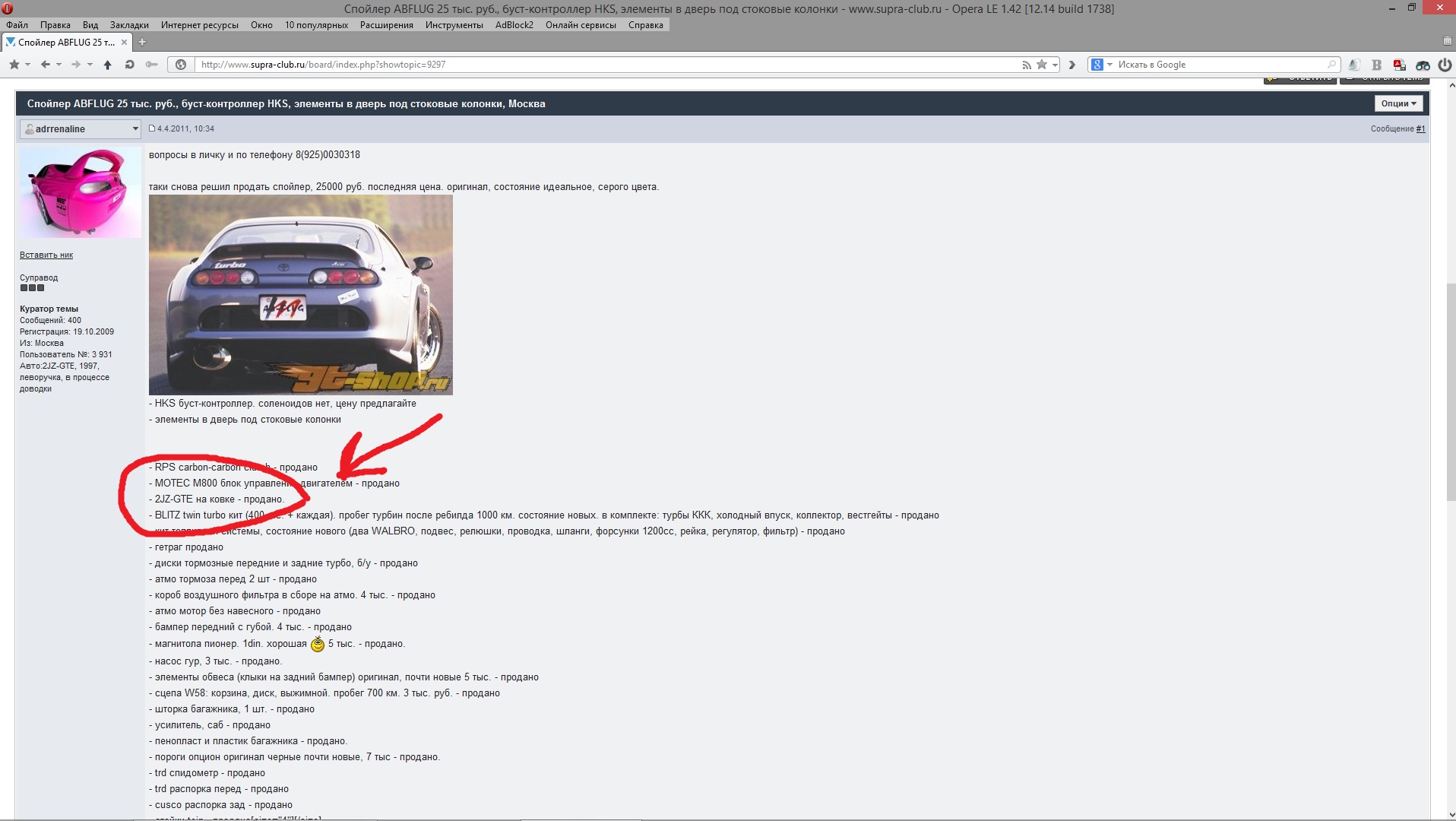Open new tab with plus button
Image resolution: width=1456 pixels, height=821 pixels.
pyautogui.click(x=142, y=42)
